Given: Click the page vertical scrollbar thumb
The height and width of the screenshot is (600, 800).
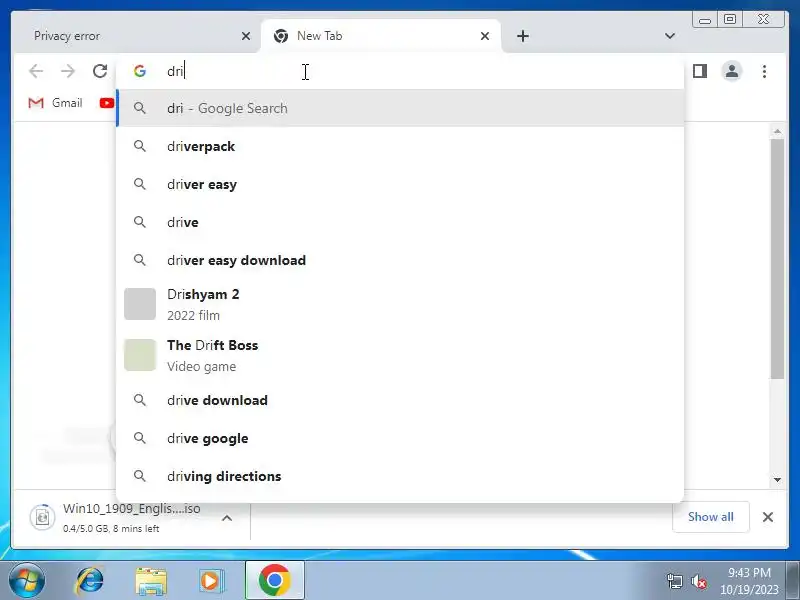Looking at the screenshot, I should 777,259.
